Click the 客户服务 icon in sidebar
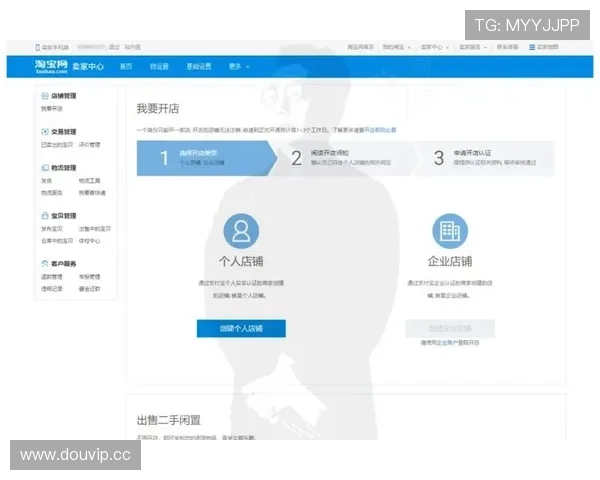The height and width of the screenshot is (480, 600). (x=45, y=263)
